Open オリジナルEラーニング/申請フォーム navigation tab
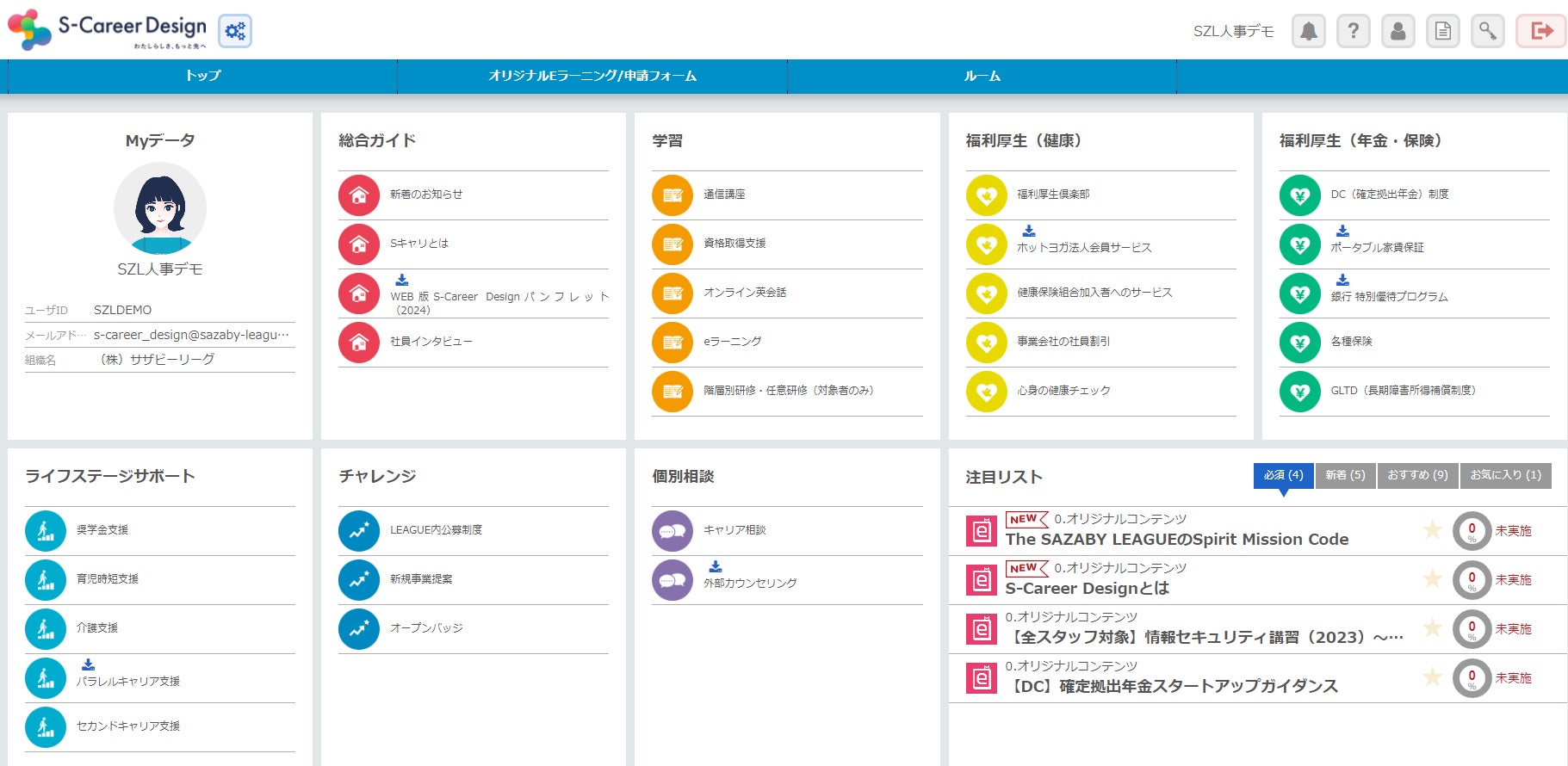The height and width of the screenshot is (766, 1568). tap(592, 76)
